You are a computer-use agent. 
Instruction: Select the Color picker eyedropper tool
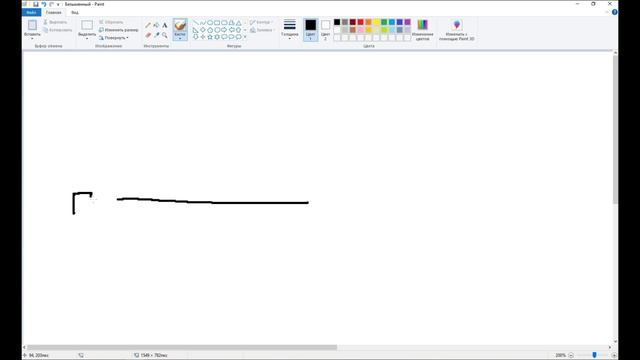pyautogui.click(x=156, y=35)
